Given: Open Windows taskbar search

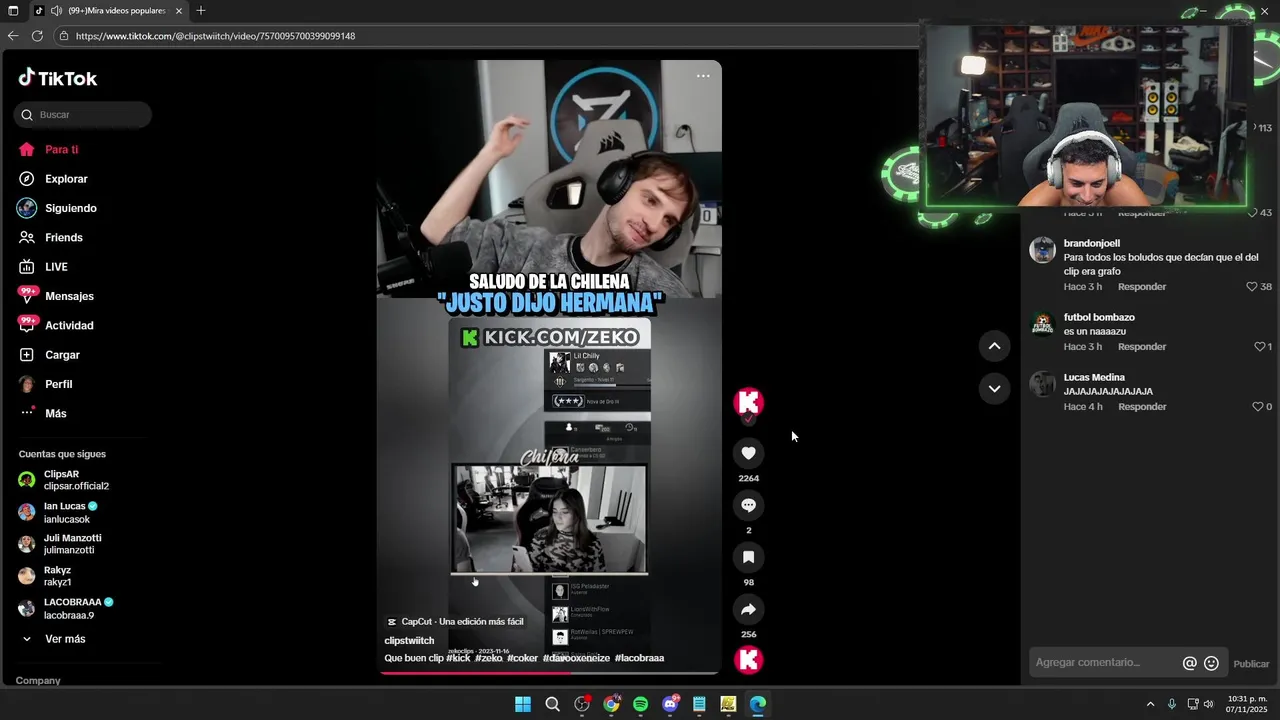Looking at the screenshot, I should pyautogui.click(x=552, y=704).
